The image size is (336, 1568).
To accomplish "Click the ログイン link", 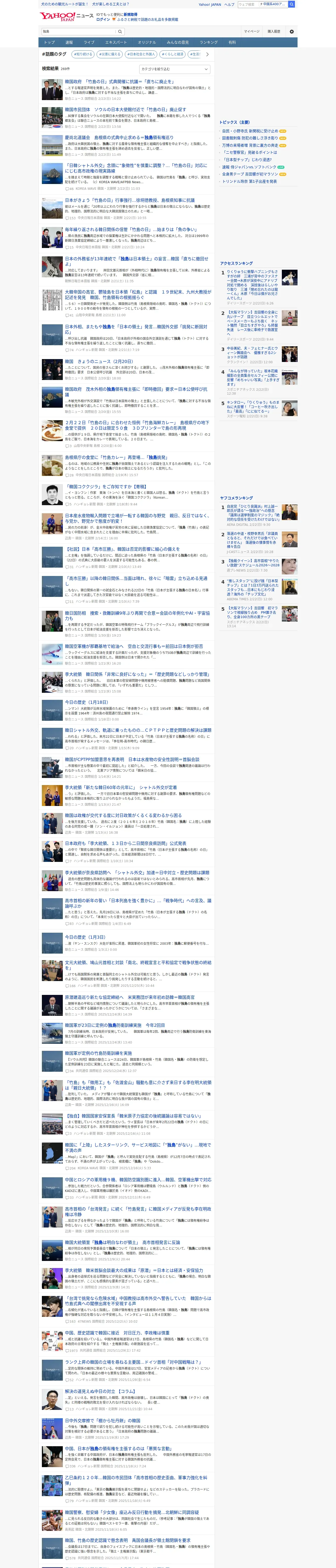I will click(103, 20).
